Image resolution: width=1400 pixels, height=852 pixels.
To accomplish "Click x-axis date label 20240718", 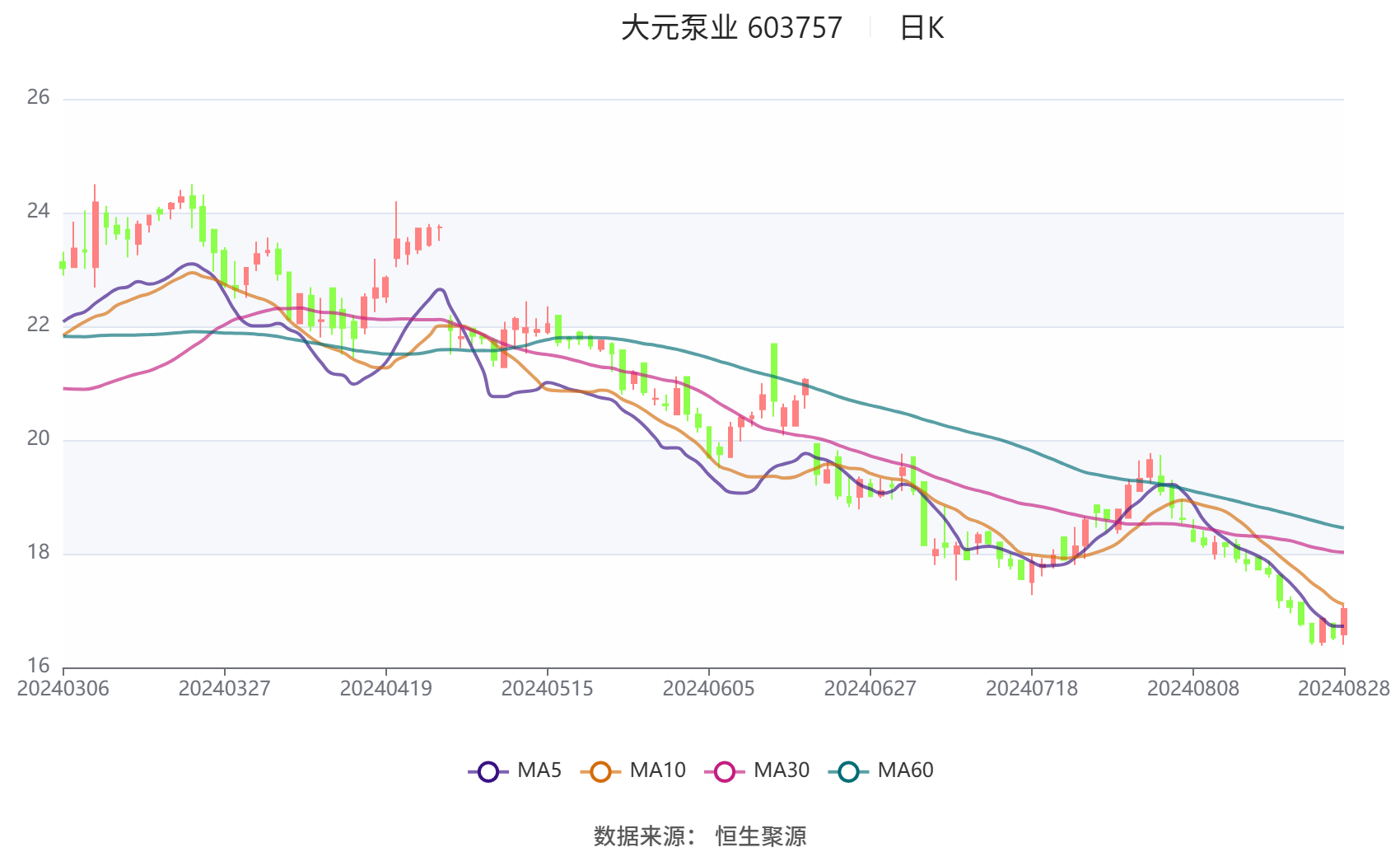I will coord(1032,689).
